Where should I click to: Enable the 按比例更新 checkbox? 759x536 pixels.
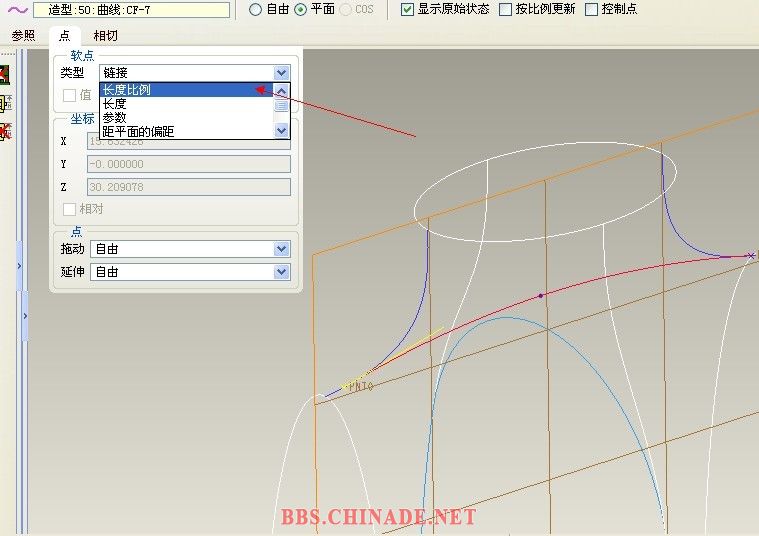coord(505,9)
